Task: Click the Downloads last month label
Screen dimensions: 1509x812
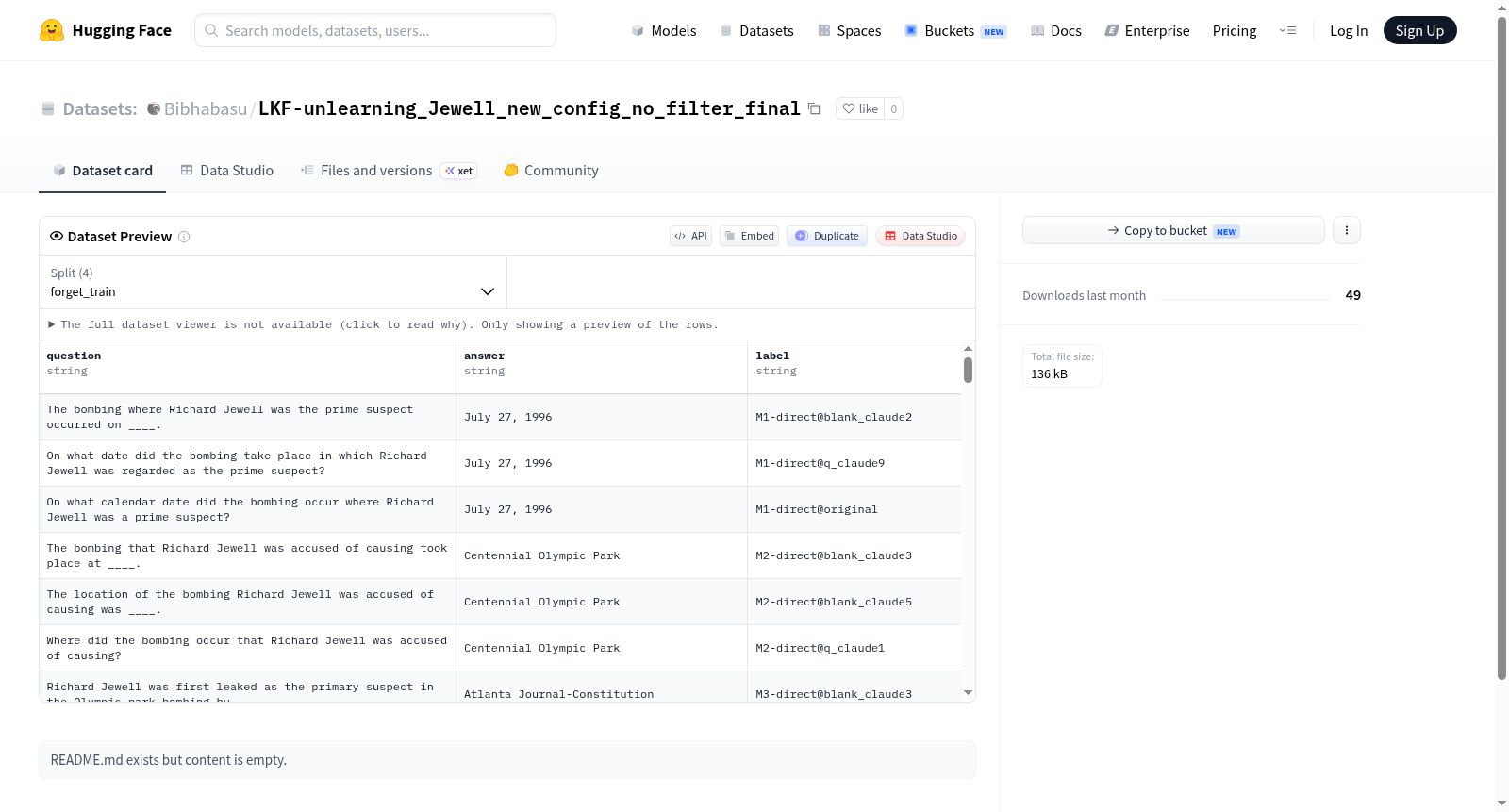Action: [x=1084, y=295]
